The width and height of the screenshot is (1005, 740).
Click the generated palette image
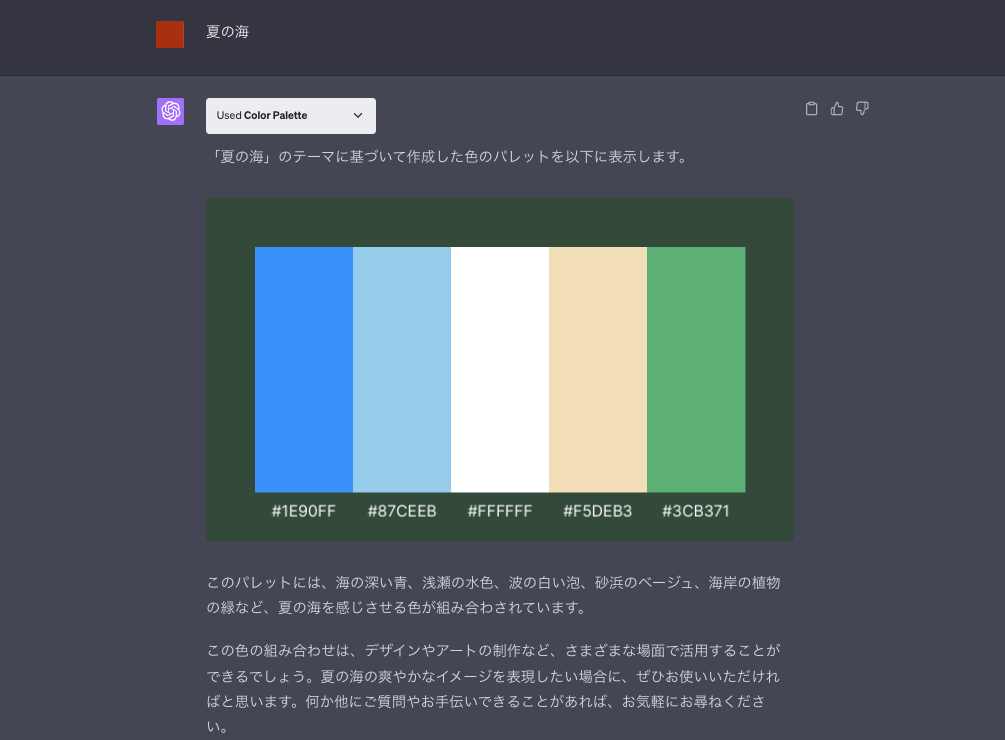(500, 368)
